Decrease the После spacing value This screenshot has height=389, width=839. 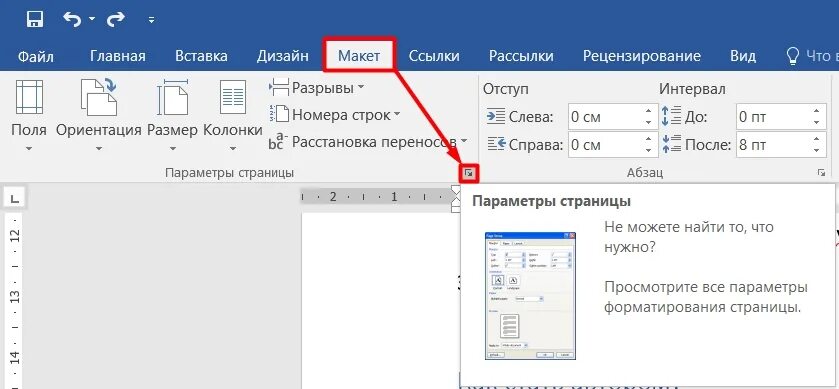(817, 151)
